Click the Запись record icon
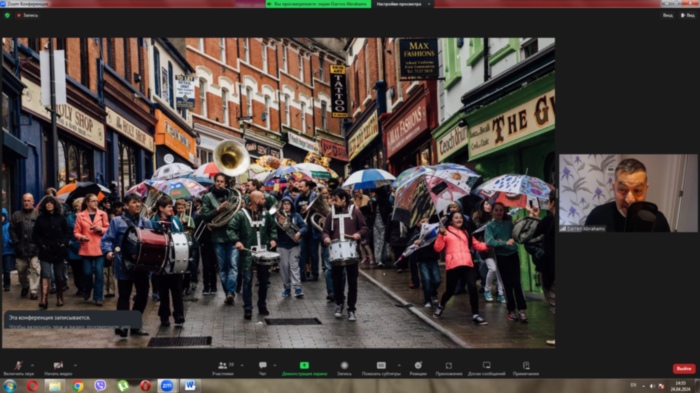 (344, 368)
